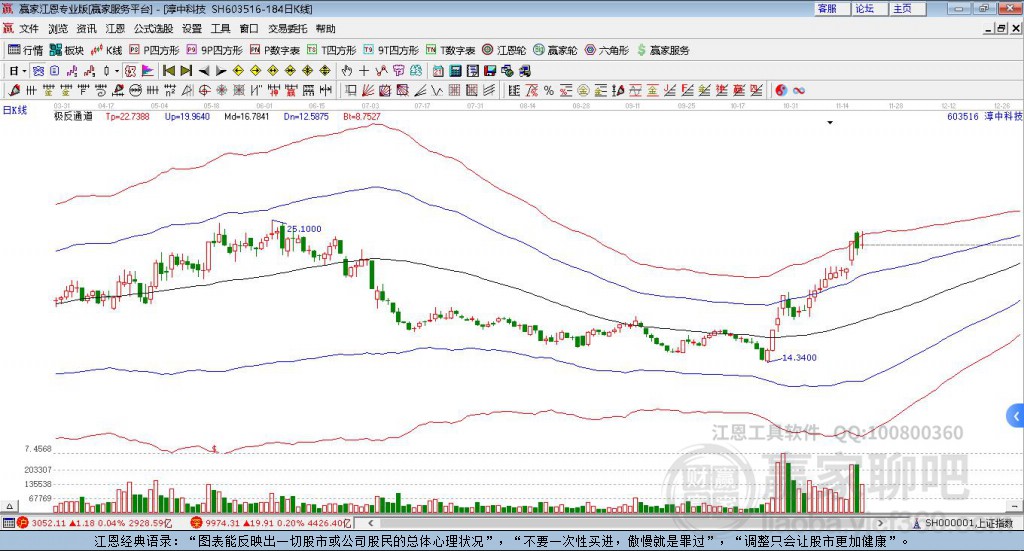The image size is (1024, 551).
Task: Open the calendar icon in toolbar
Action: pyautogui.click(x=438, y=71)
